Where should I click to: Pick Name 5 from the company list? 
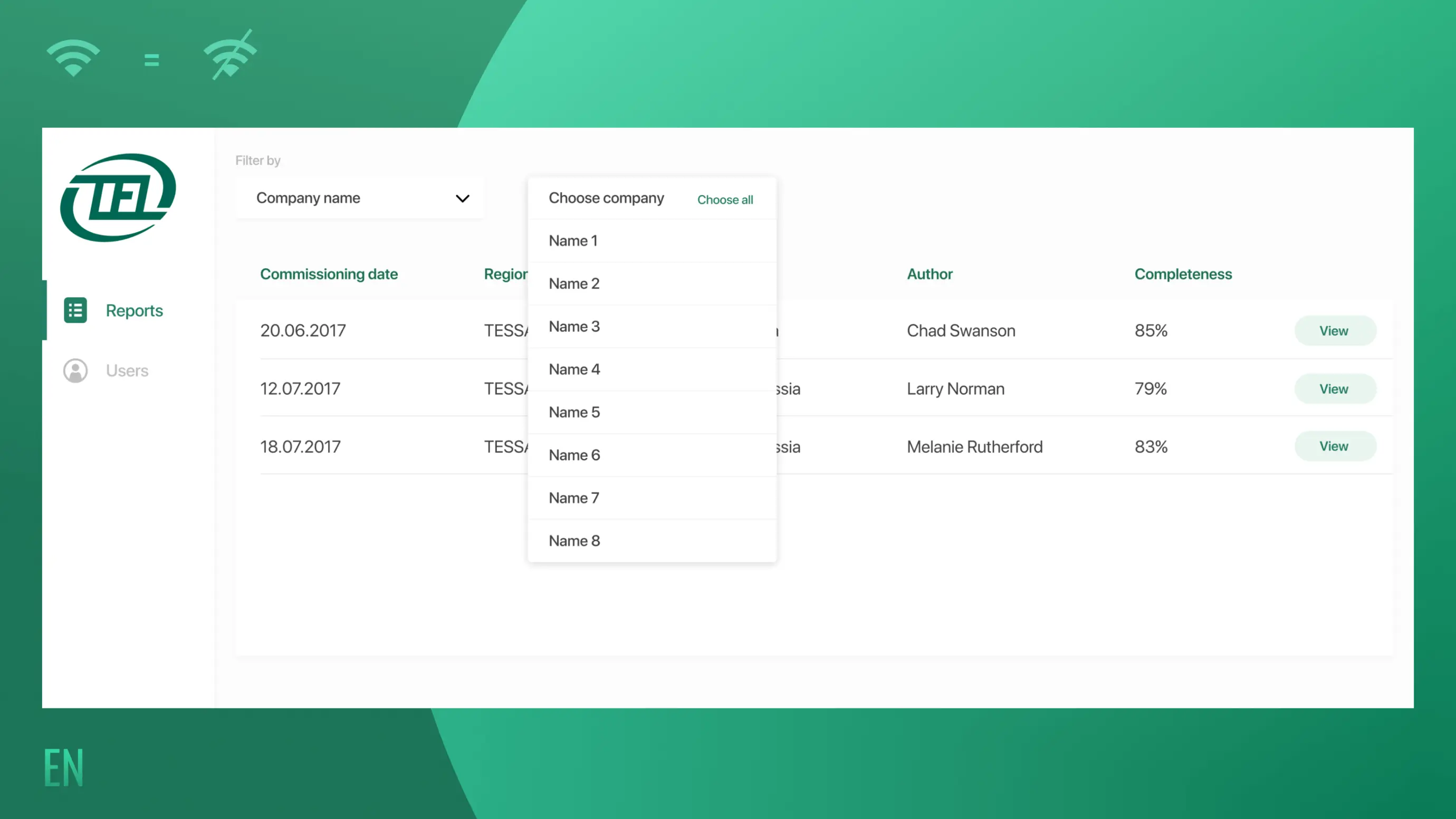[652, 412]
